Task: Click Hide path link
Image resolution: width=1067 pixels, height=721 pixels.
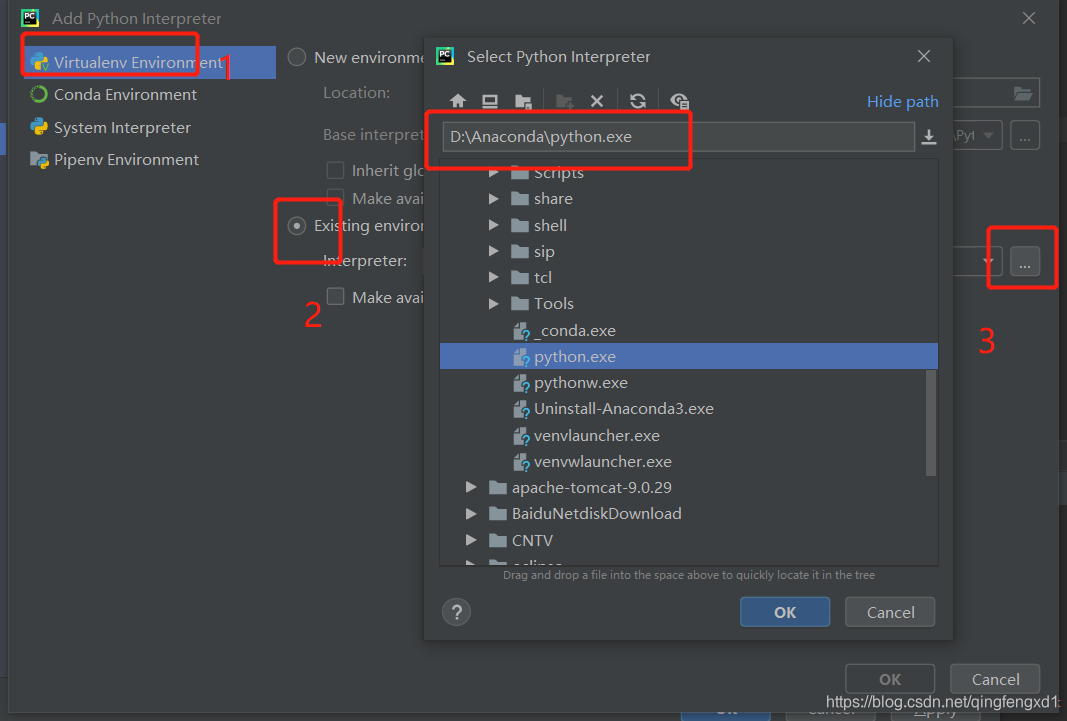Action: coord(902,101)
